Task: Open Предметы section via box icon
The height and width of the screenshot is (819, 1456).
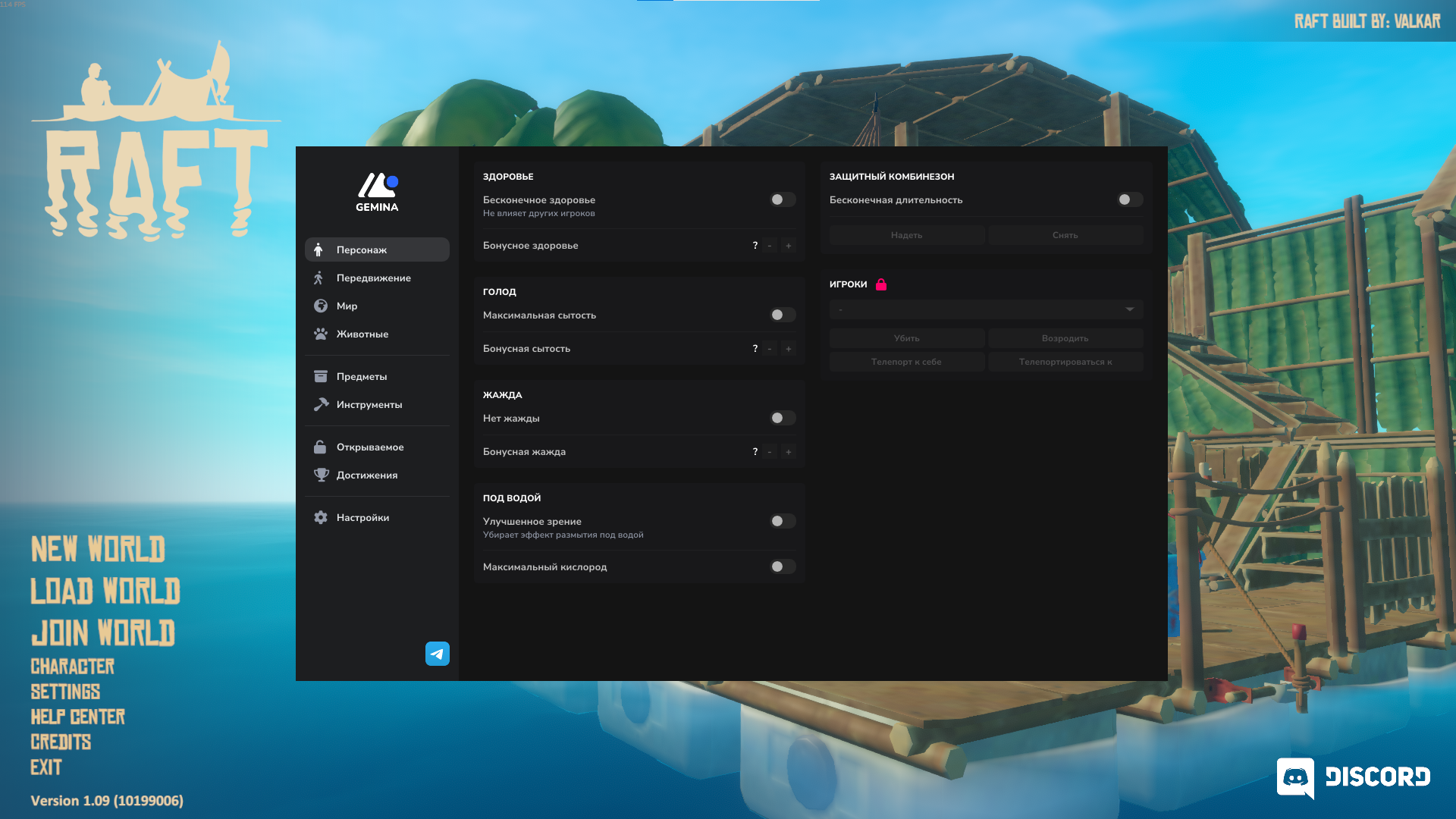Action: point(321,376)
